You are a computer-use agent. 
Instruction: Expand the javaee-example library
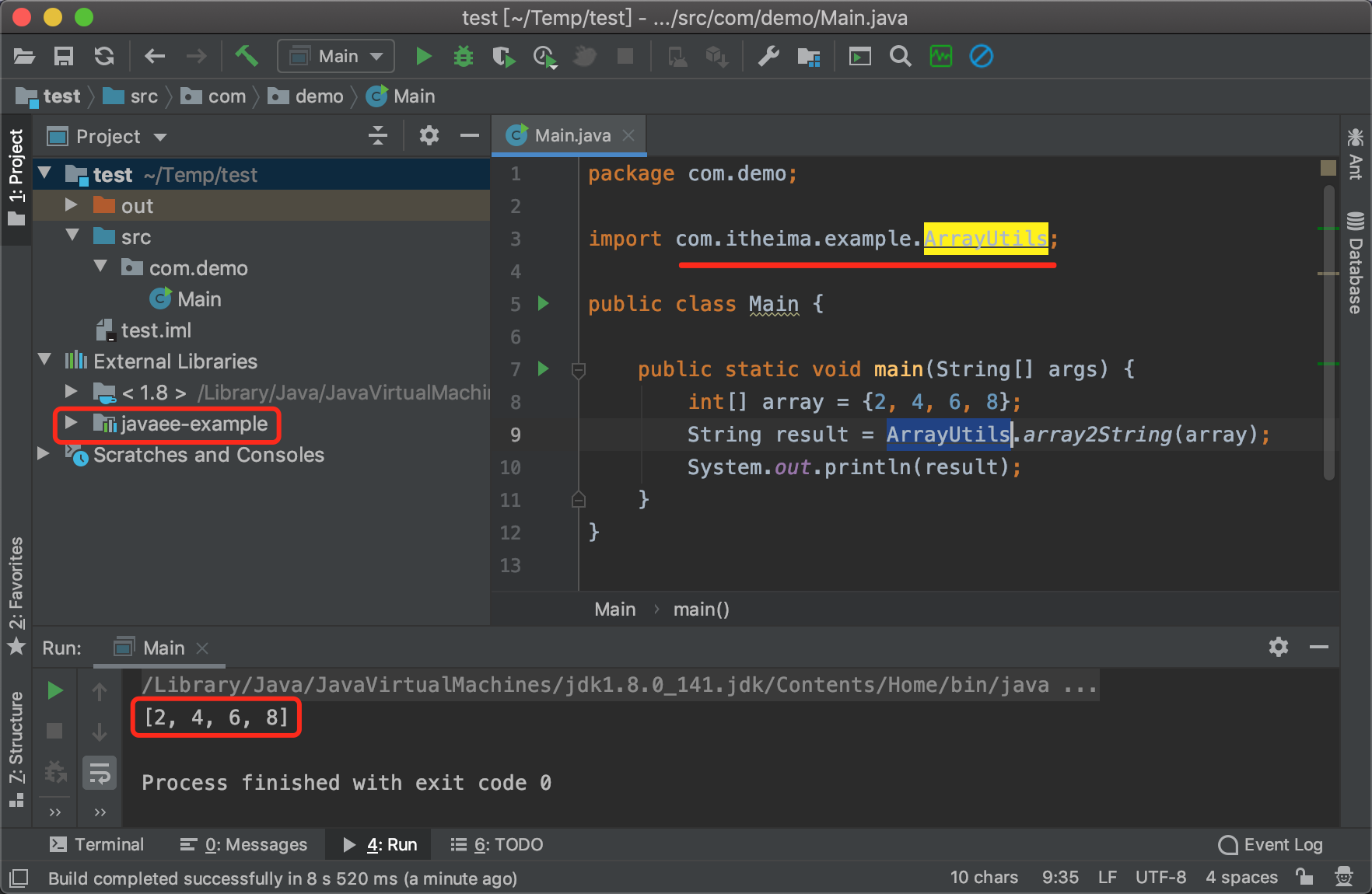(71, 422)
